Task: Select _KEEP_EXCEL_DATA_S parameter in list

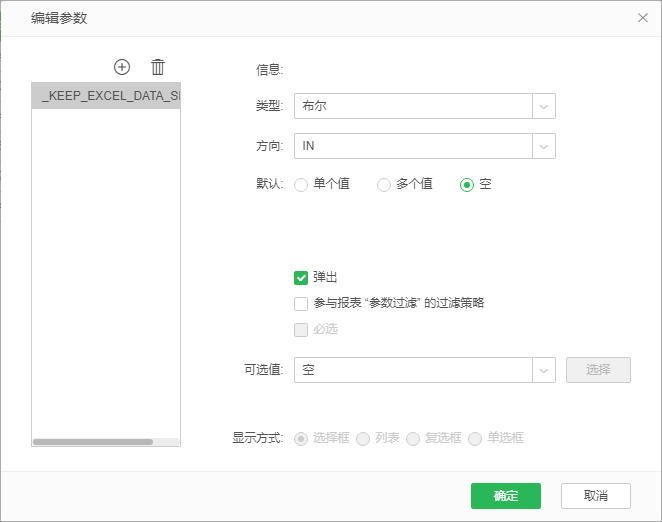Action: (x=106, y=96)
